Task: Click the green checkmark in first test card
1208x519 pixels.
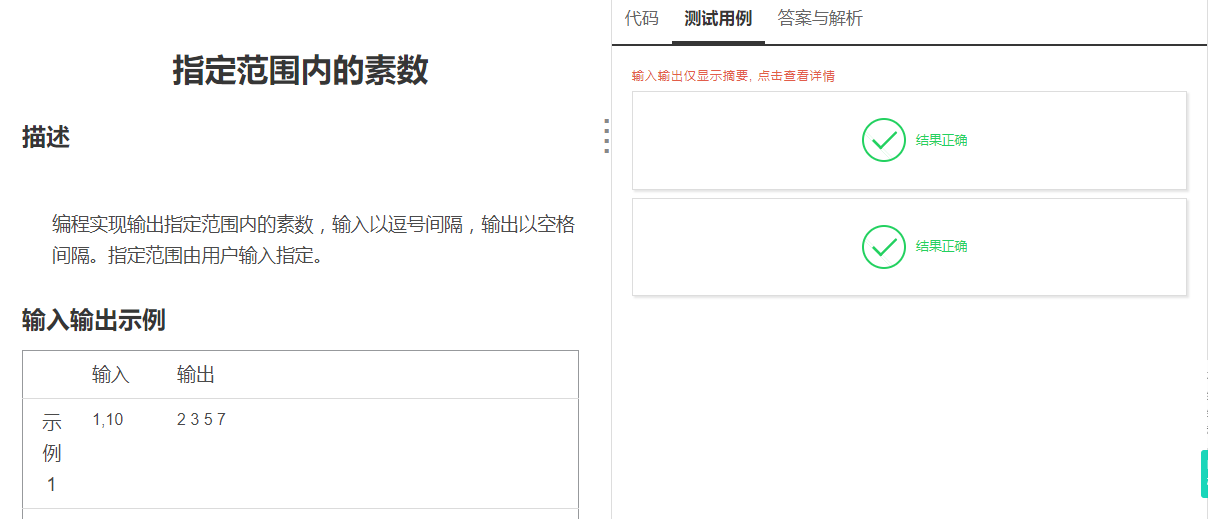Action: coord(883,140)
